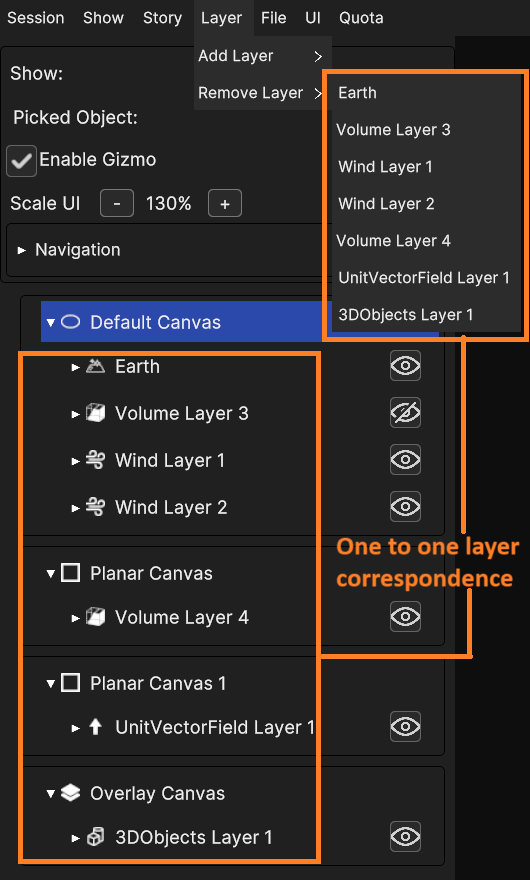Click the Default Canvas ellipse icon
This screenshot has width=530, height=880.
[x=70, y=322]
